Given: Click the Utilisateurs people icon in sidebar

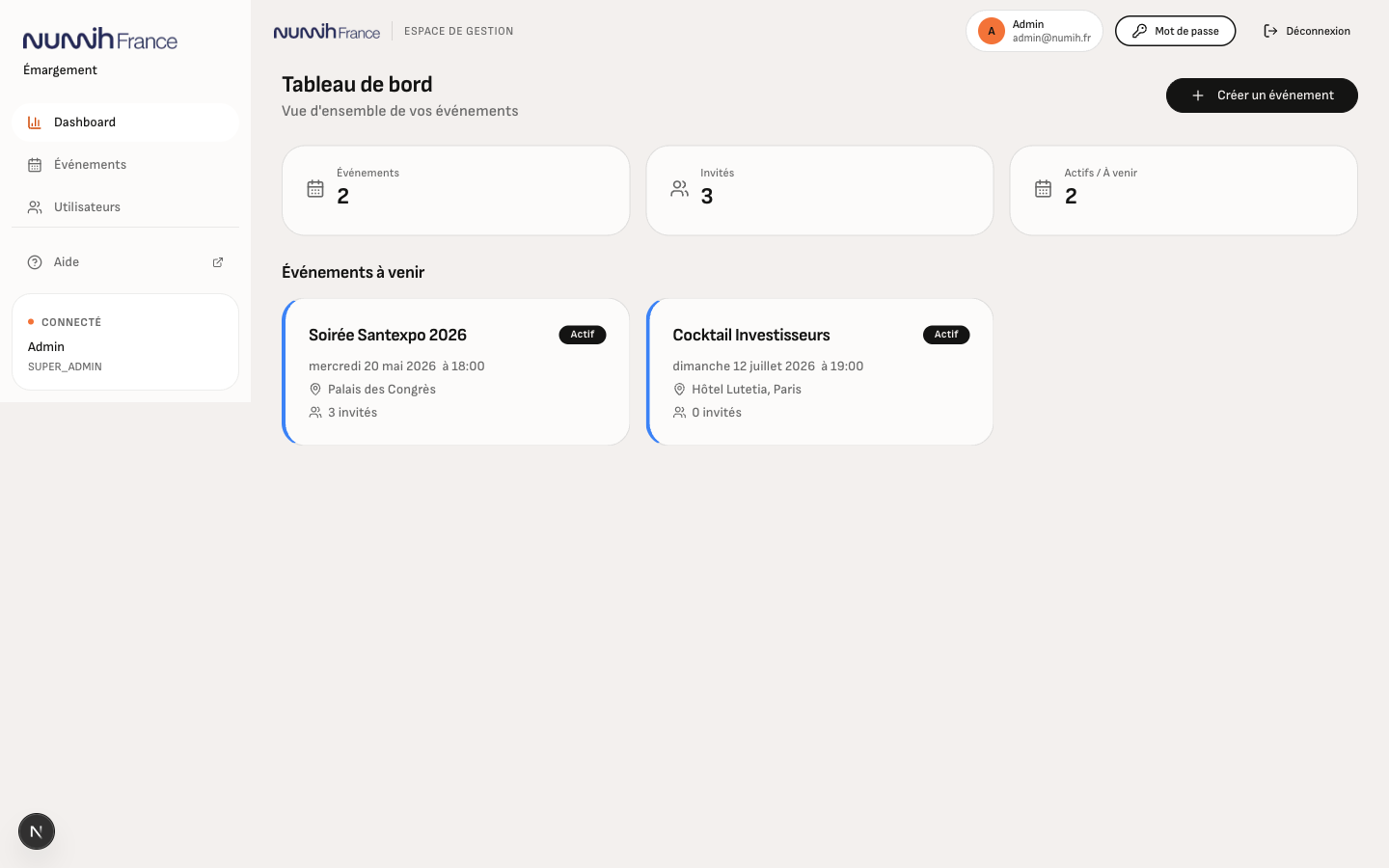Looking at the screenshot, I should tap(35, 207).
